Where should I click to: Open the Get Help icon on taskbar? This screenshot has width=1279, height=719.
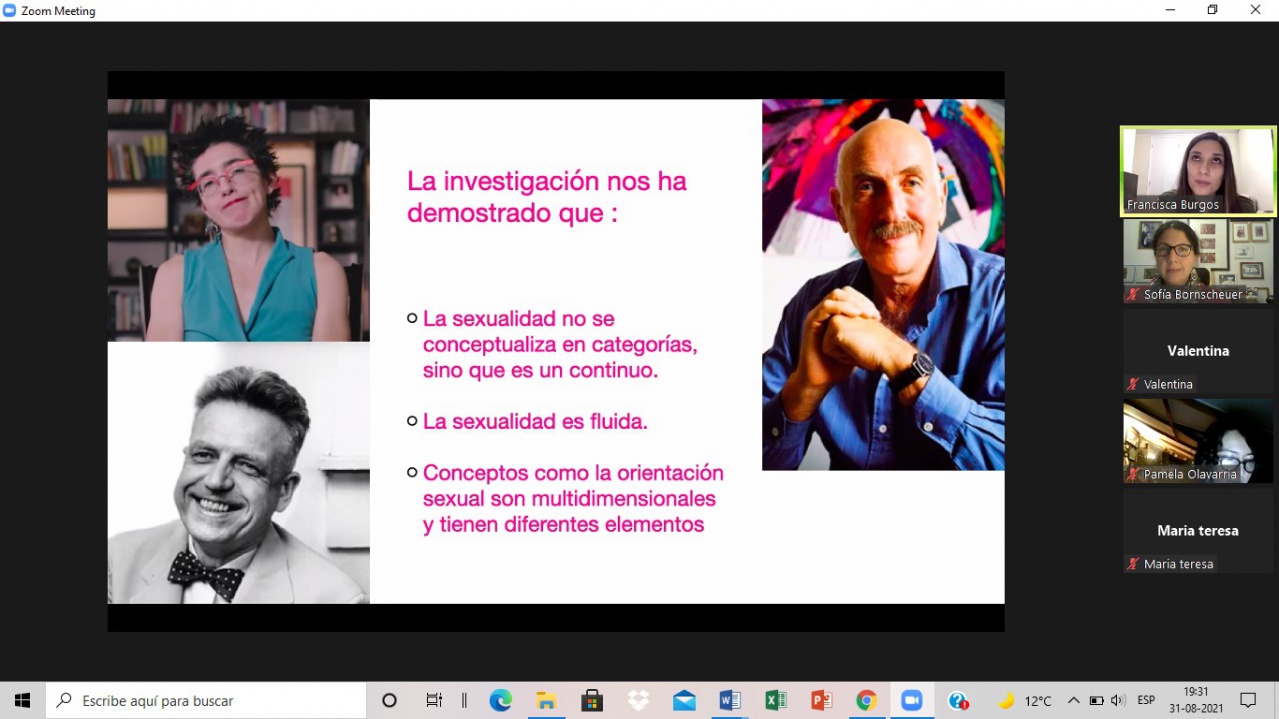[x=958, y=700]
